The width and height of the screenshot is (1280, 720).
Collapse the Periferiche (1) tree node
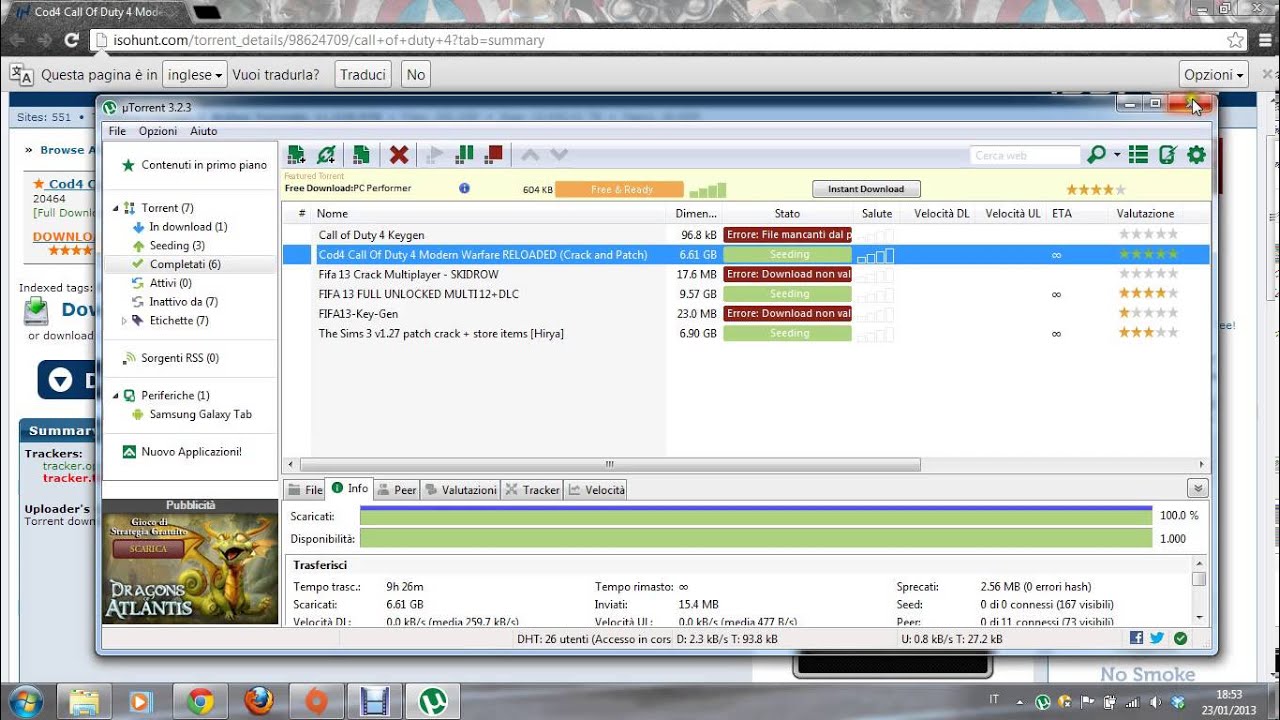[x=116, y=395]
